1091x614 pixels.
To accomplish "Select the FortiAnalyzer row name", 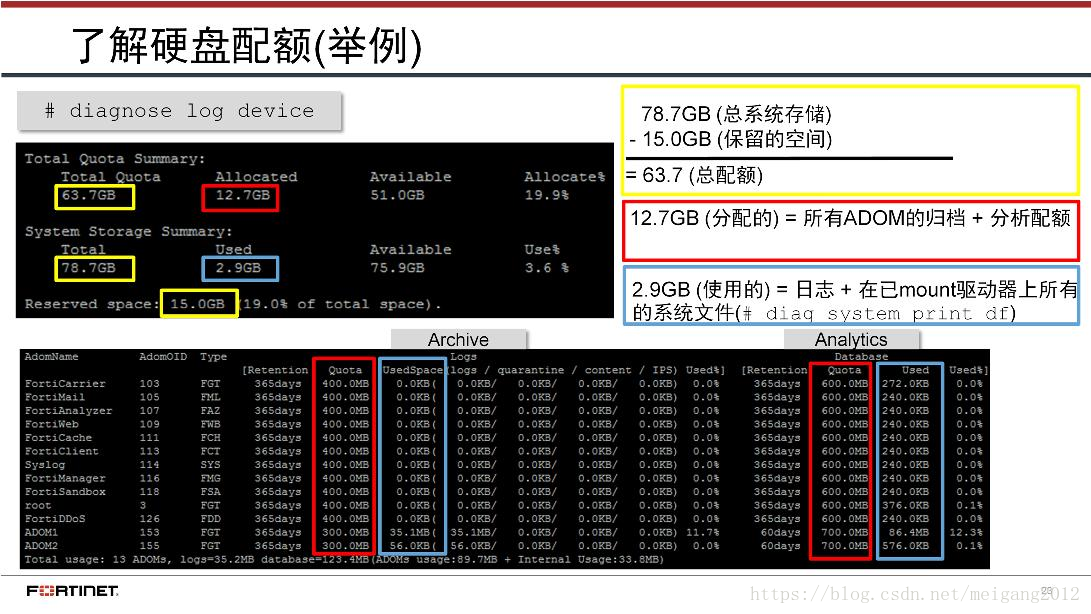I will 68,411.
